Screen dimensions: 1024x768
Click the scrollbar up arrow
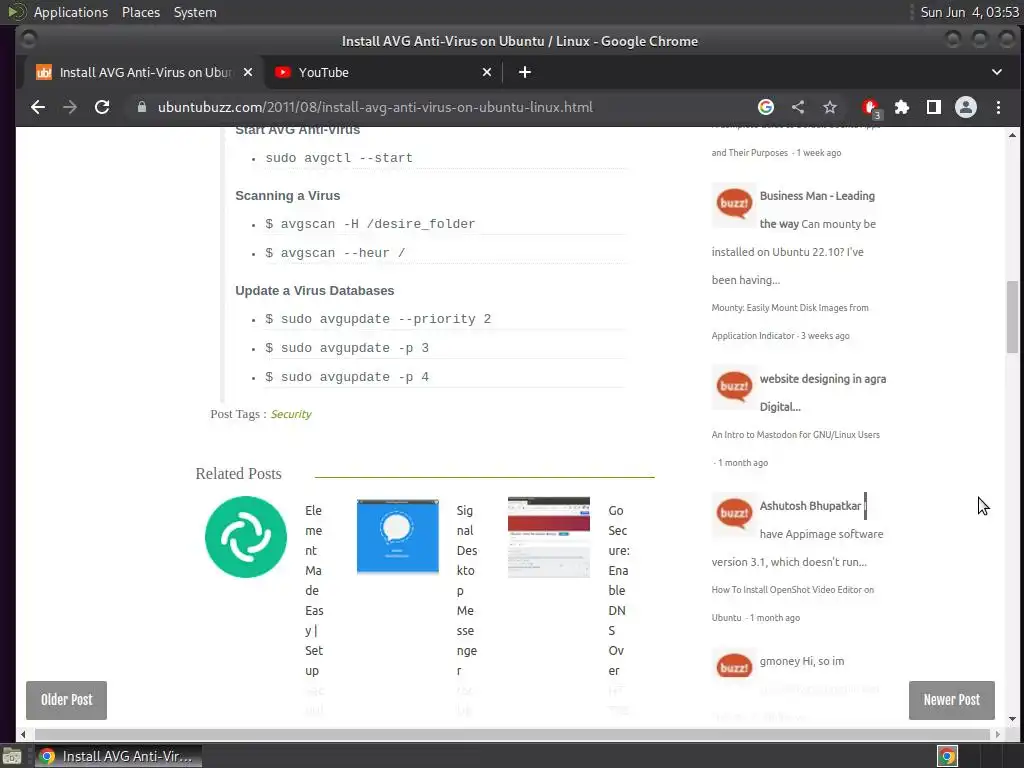[x=1012, y=135]
